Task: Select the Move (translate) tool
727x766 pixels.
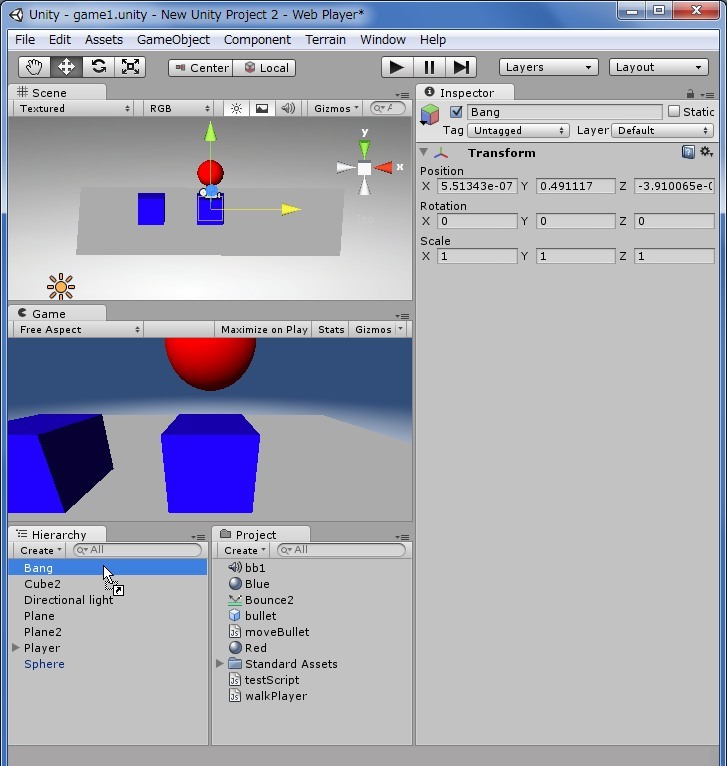Action: coord(67,67)
